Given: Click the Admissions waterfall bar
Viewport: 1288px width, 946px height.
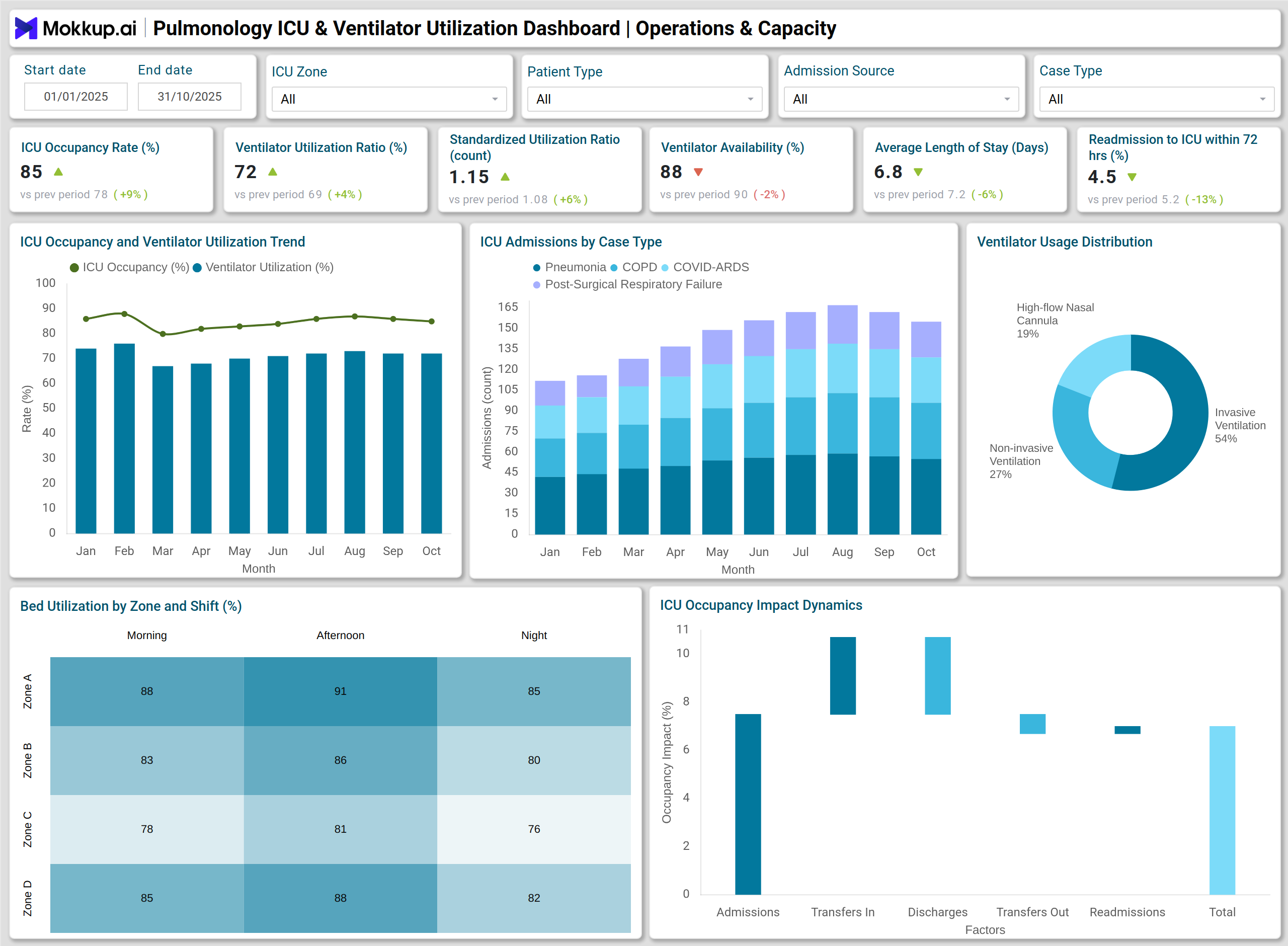Looking at the screenshot, I should (748, 804).
